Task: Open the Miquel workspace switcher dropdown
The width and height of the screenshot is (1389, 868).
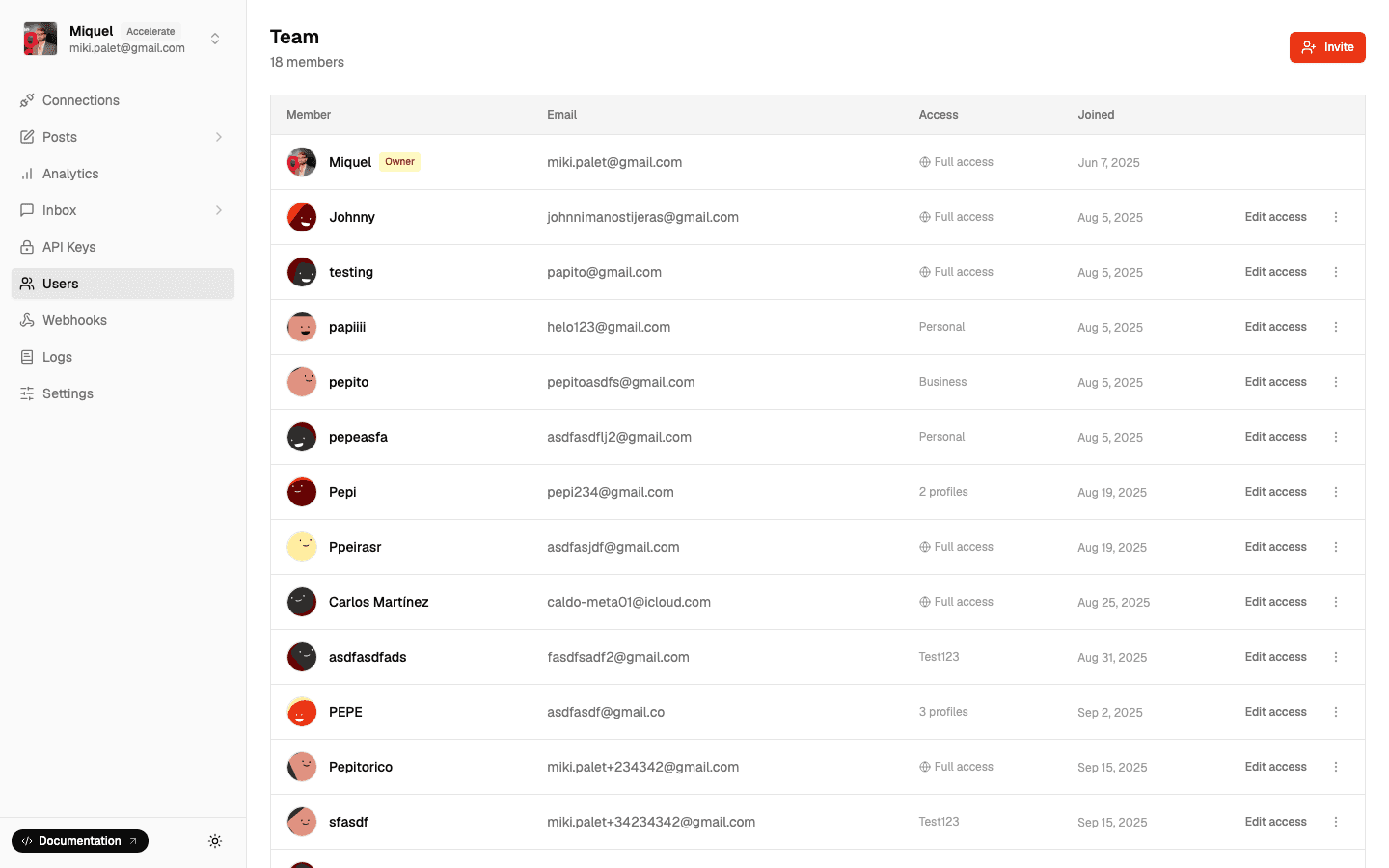Action: coord(215,39)
